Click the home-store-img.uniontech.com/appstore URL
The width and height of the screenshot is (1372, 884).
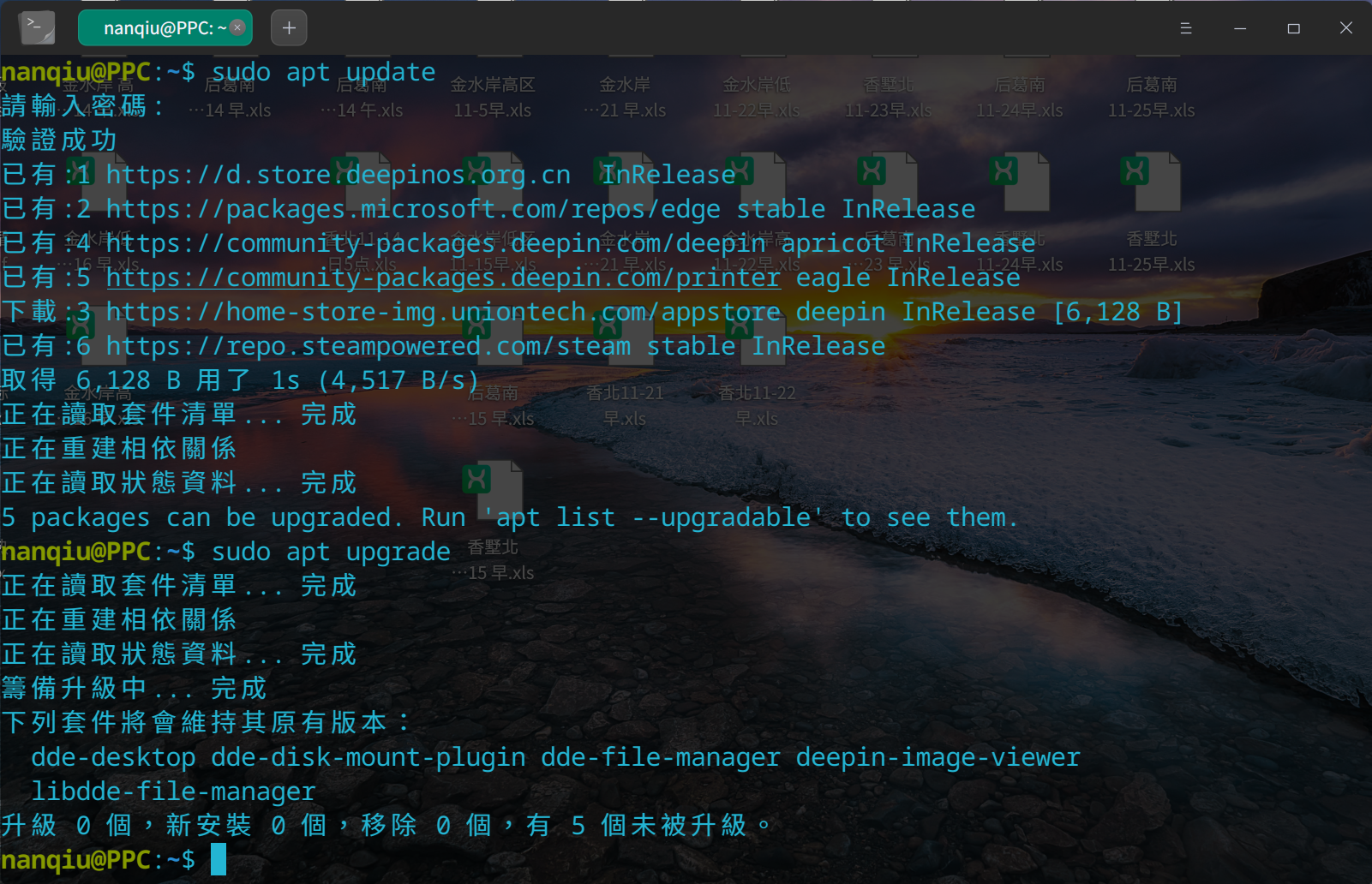point(443,312)
